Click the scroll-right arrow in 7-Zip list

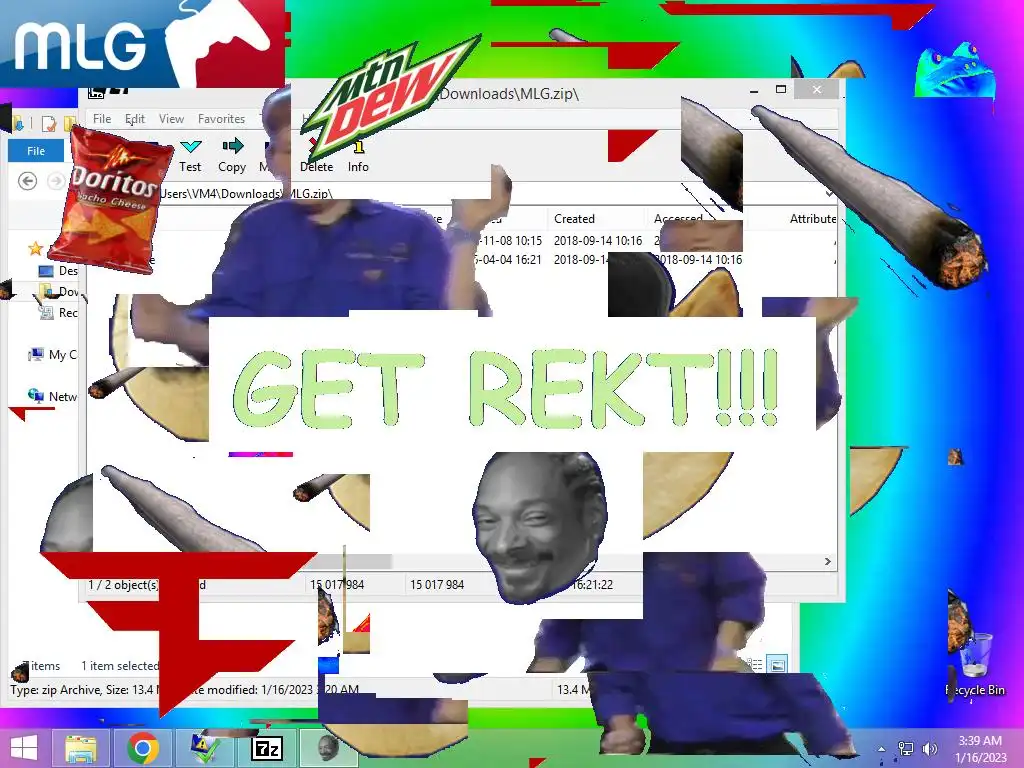pyautogui.click(x=827, y=562)
